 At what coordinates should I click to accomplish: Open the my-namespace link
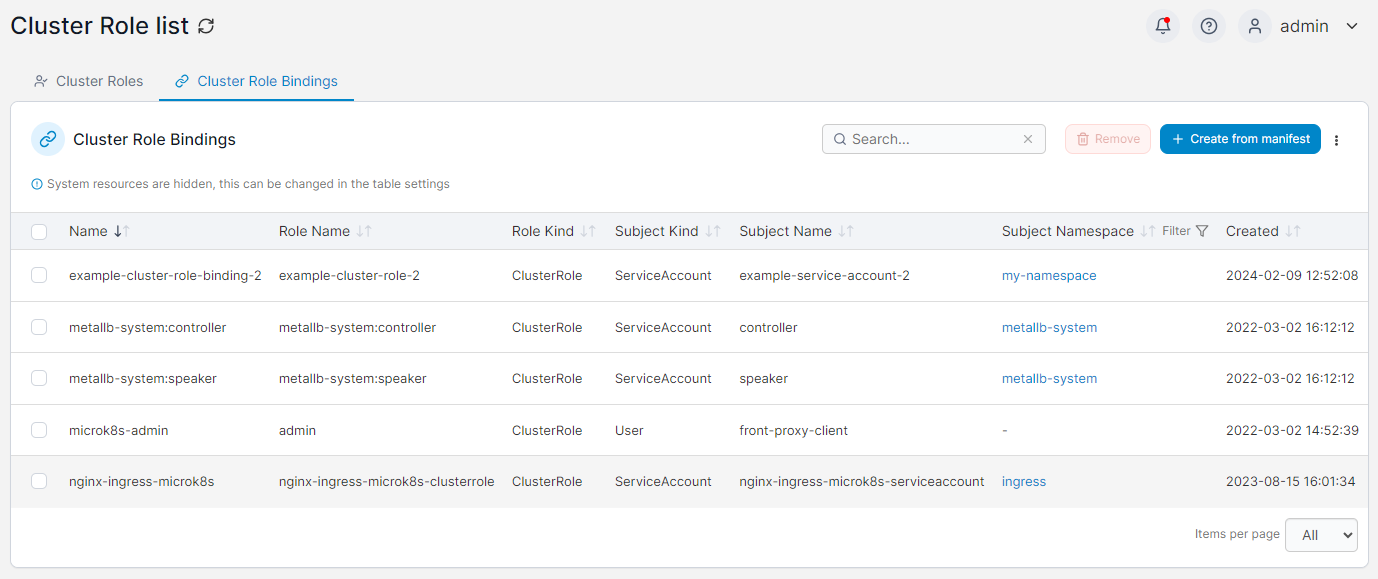click(x=1049, y=275)
